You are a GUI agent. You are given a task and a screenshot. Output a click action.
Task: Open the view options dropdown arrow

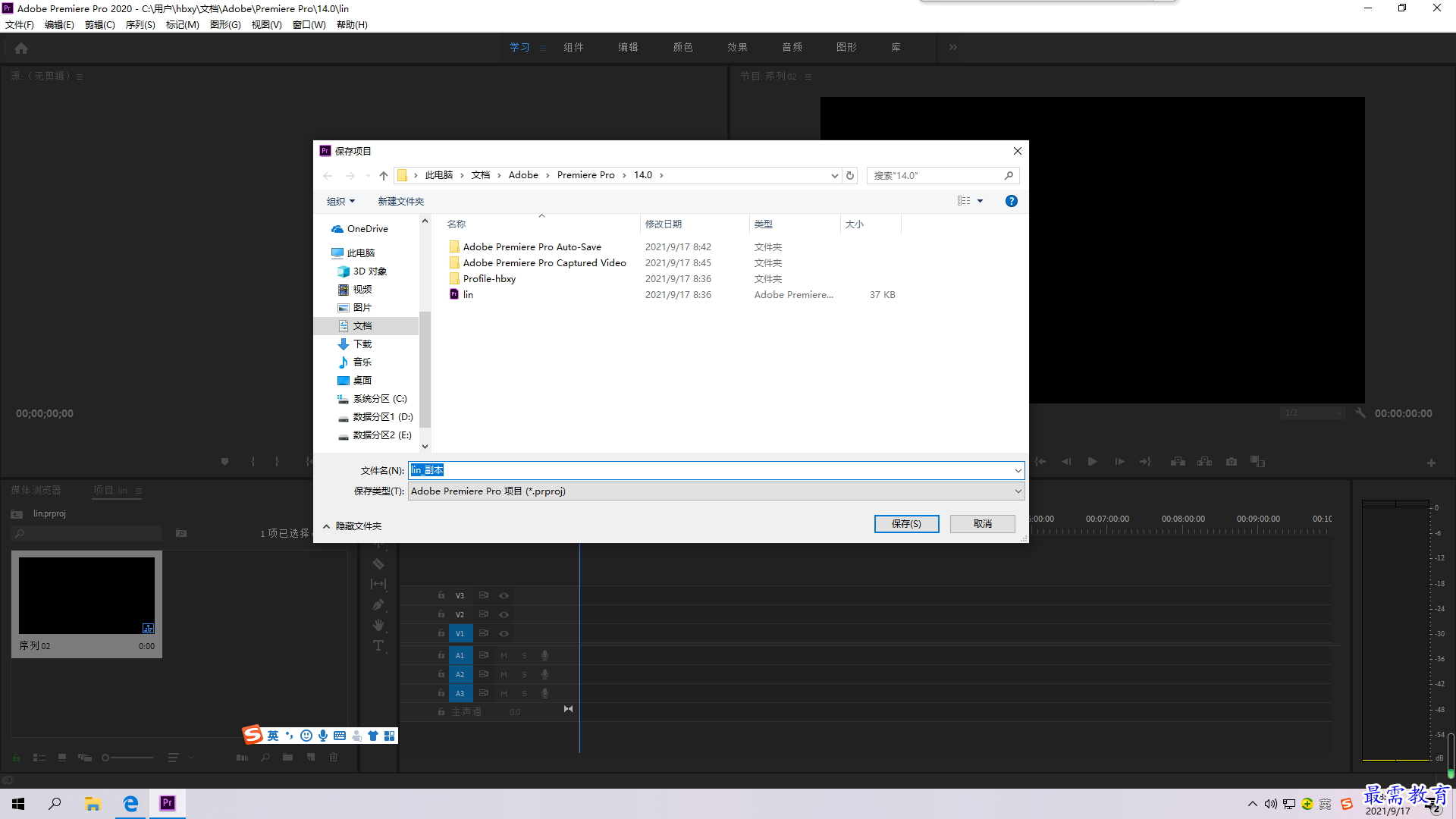point(980,201)
